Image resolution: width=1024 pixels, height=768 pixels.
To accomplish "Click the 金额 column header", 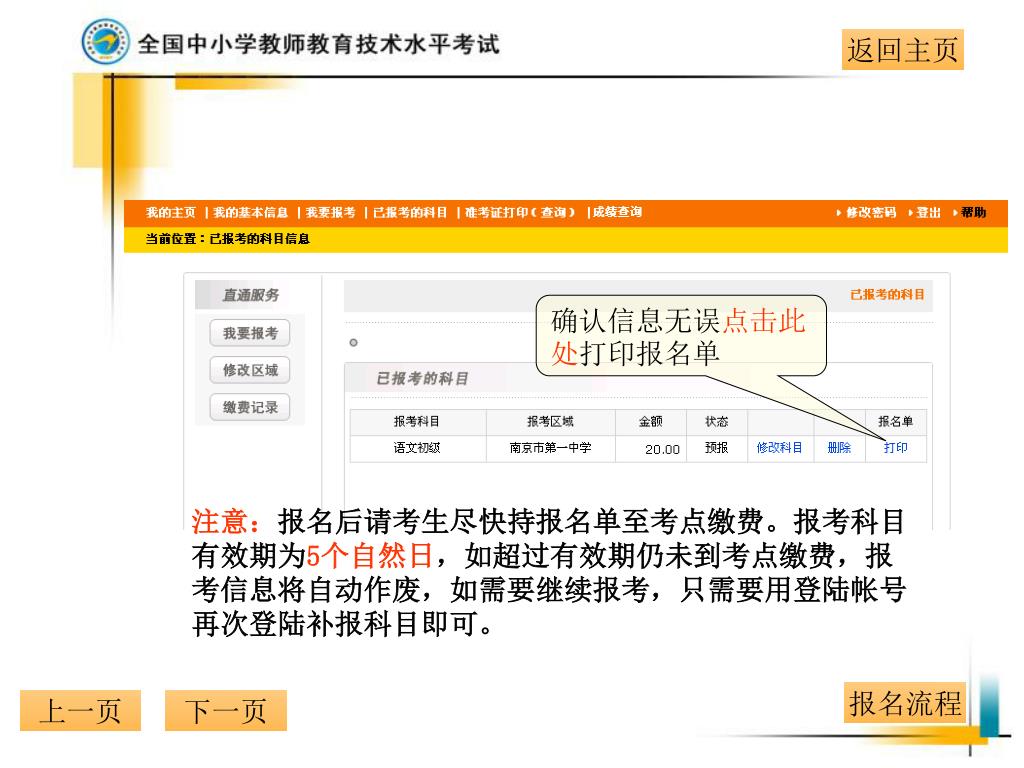I will [650, 422].
